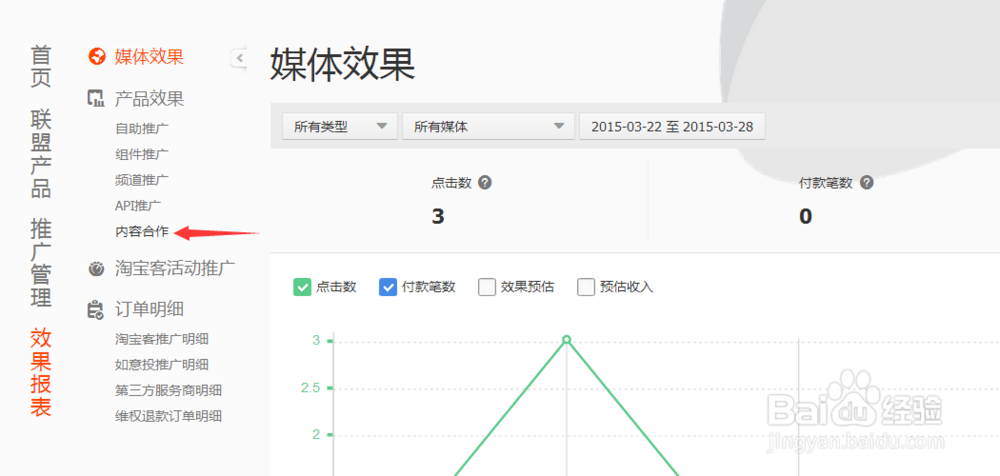Open 淘宝客推广明细 link
The width and height of the screenshot is (1000, 476).
click(161, 339)
